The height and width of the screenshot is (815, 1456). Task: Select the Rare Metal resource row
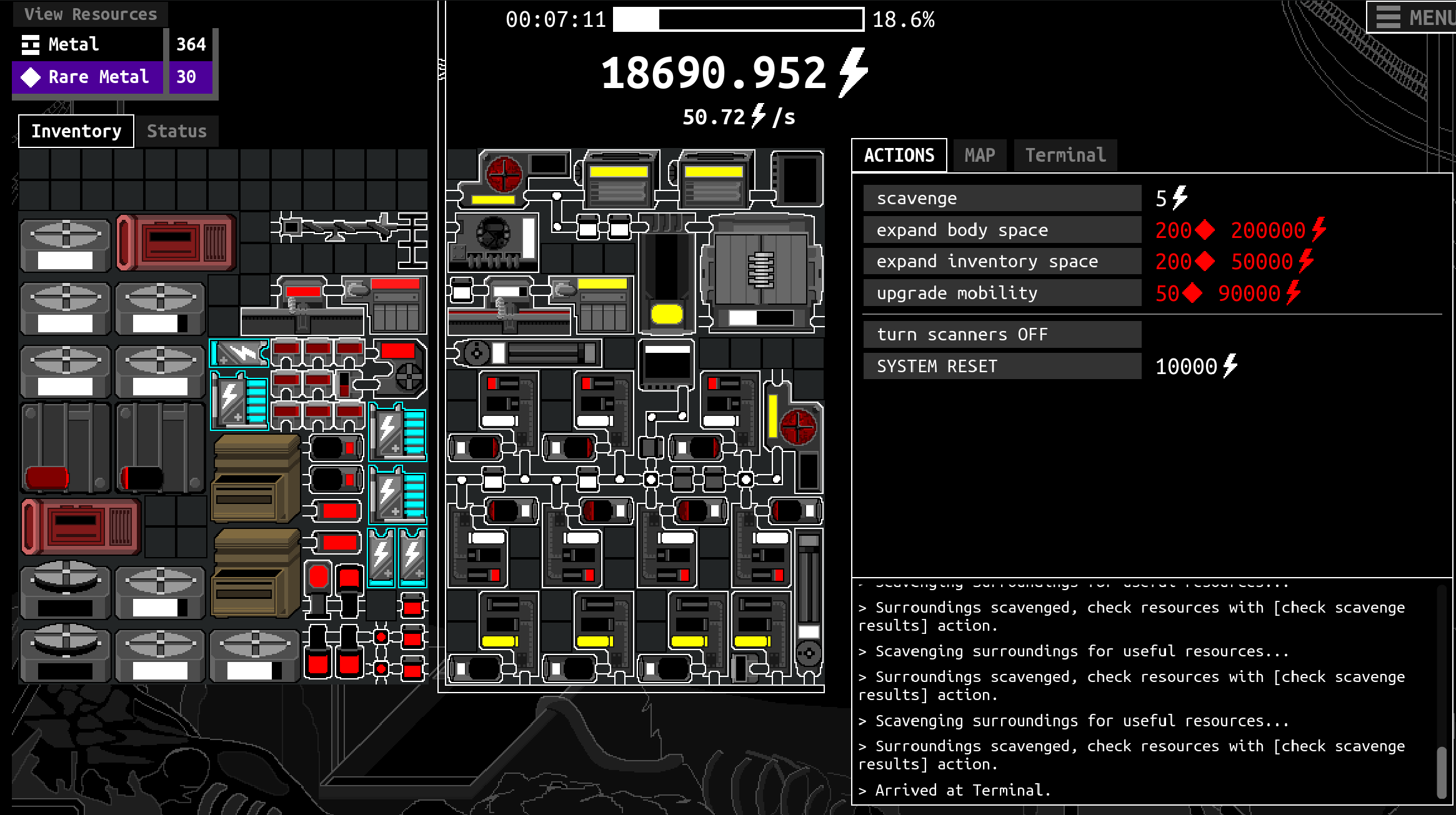112,77
